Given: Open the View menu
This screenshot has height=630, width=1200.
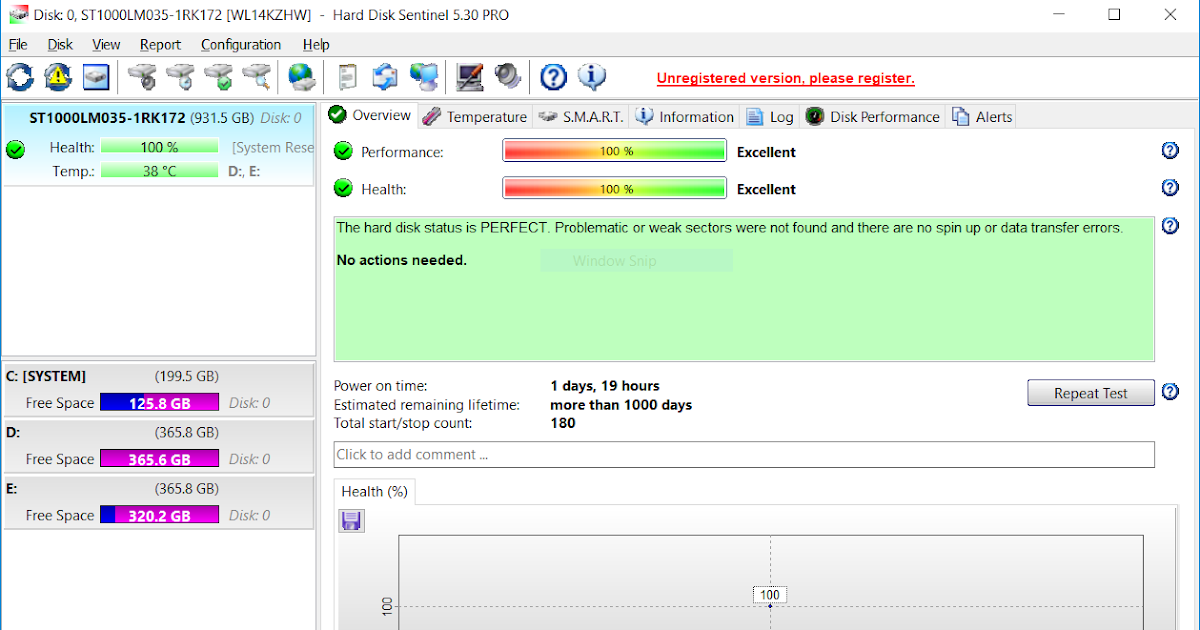Looking at the screenshot, I should 106,44.
